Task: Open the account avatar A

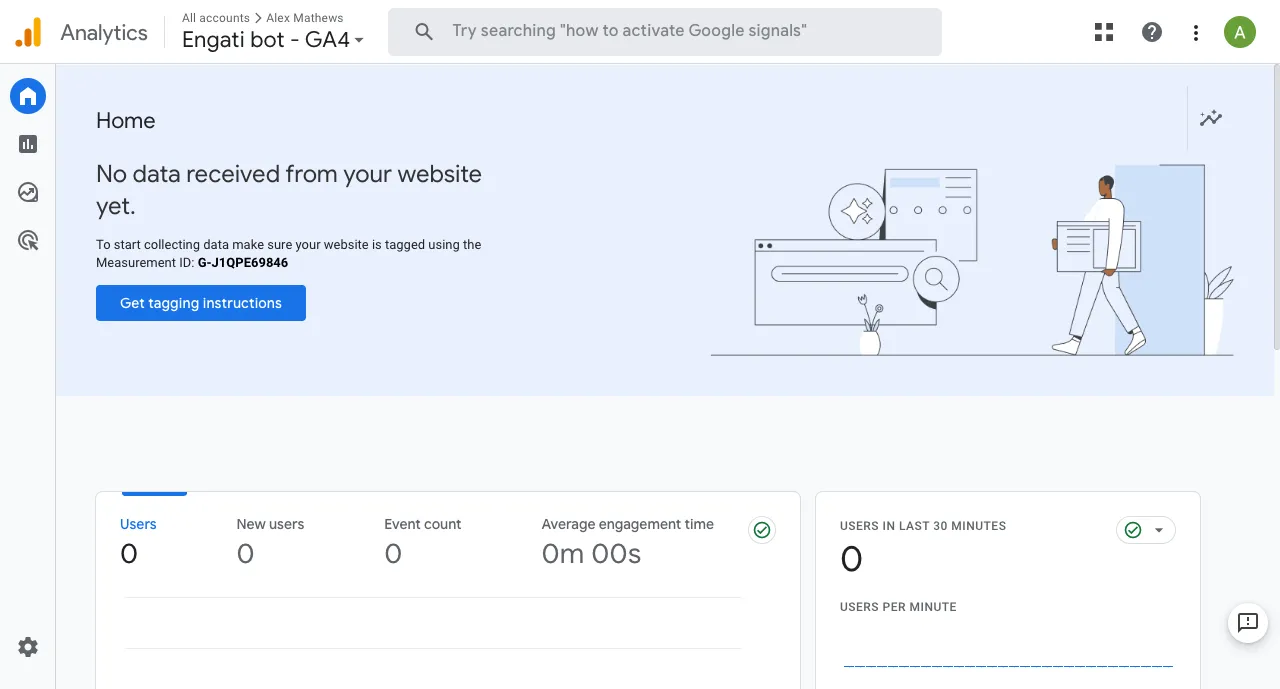Action: pos(1240,32)
